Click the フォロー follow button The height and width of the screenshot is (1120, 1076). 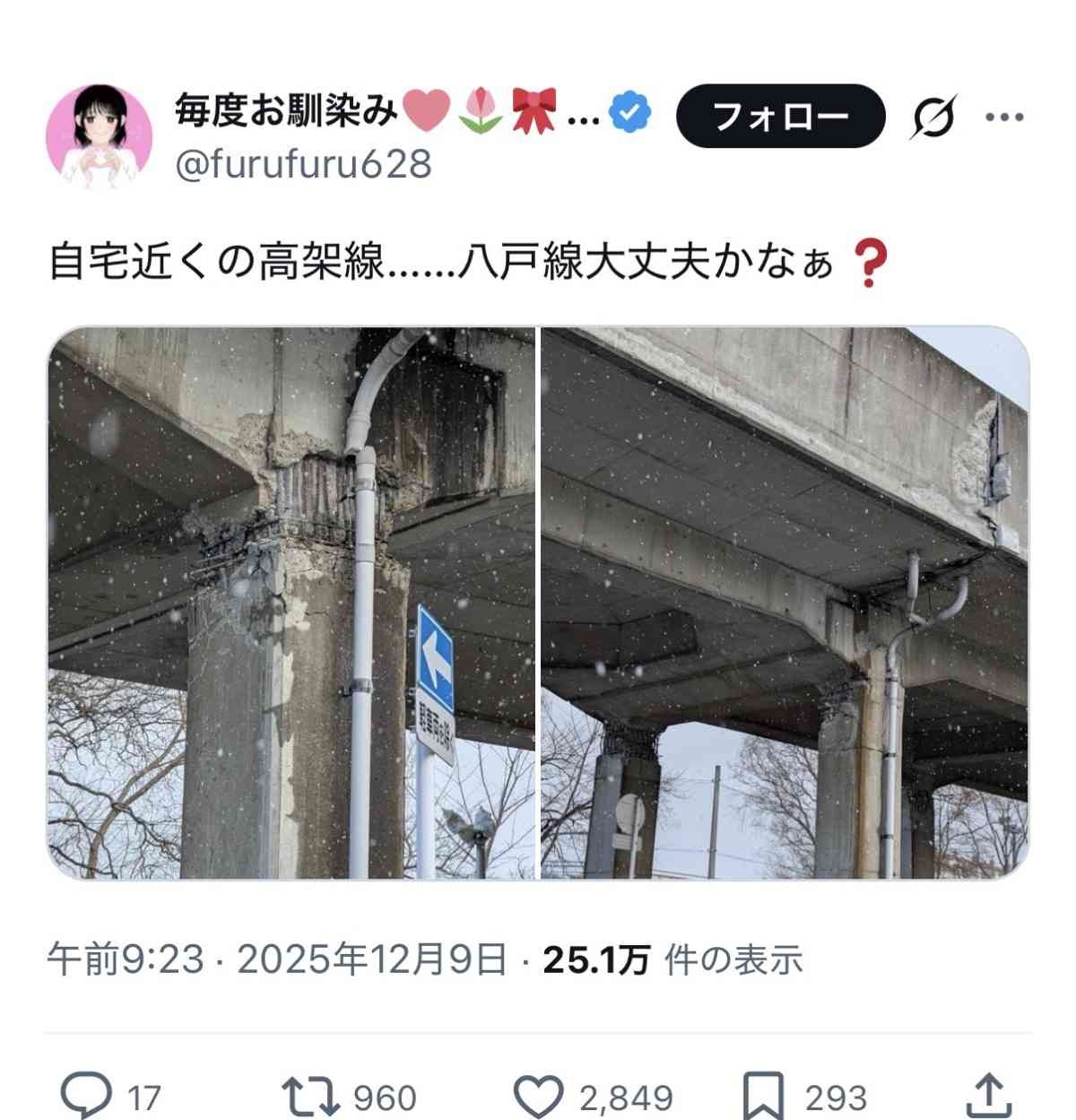780,116
